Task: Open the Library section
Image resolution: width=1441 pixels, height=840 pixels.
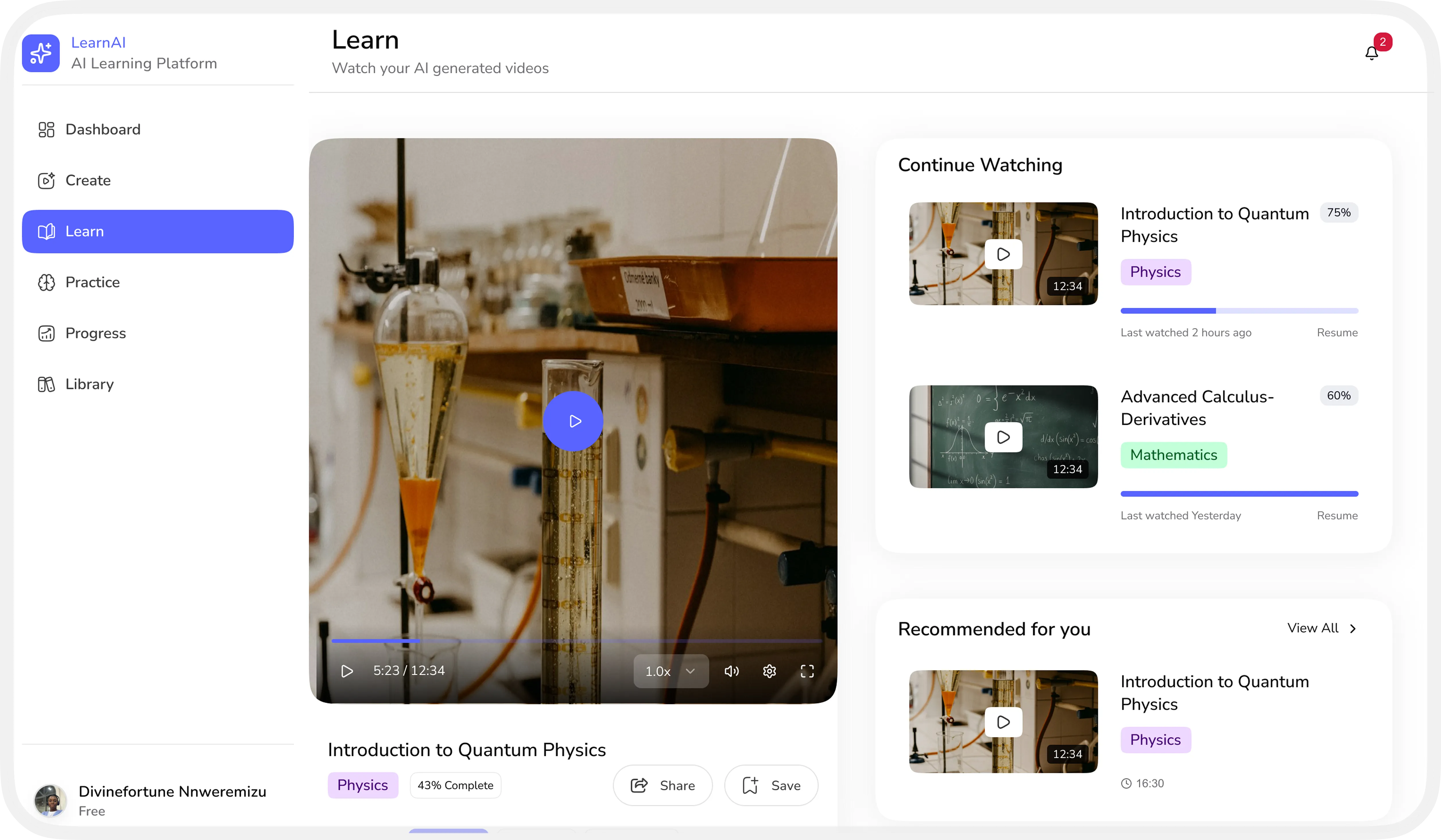Action: (x=157, y=384)
